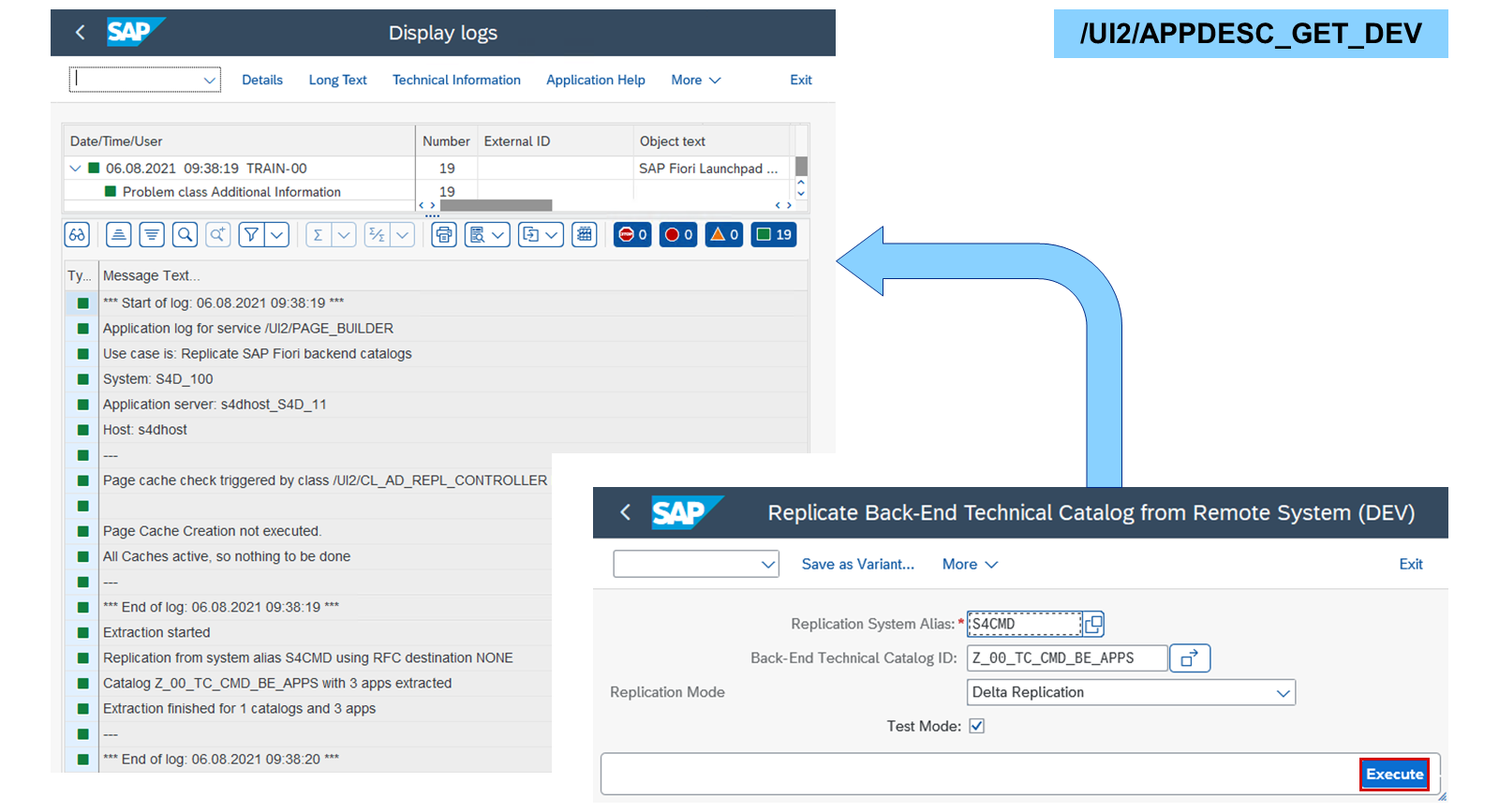Focus the Replication System Alias field
Viewport: 1499px width, 812px height.
click(1024, 624)
